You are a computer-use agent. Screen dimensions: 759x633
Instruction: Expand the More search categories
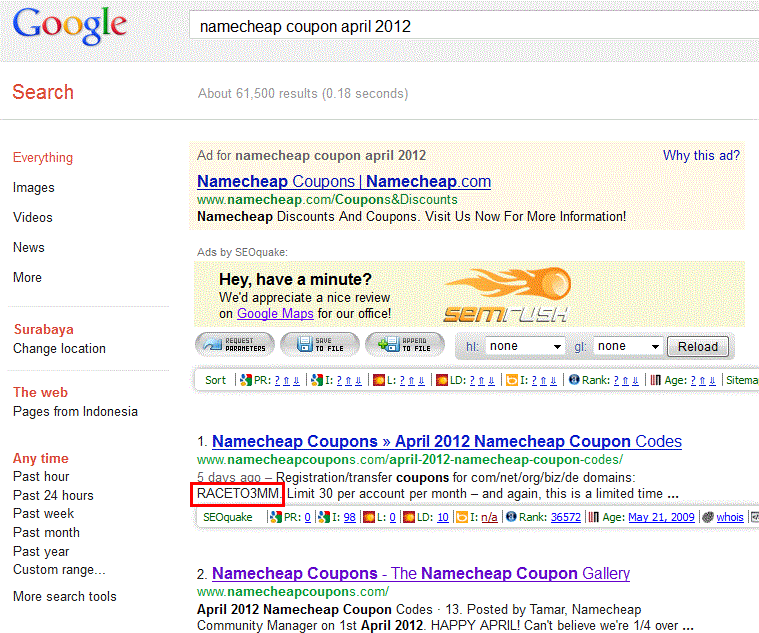tap(27, 278)
